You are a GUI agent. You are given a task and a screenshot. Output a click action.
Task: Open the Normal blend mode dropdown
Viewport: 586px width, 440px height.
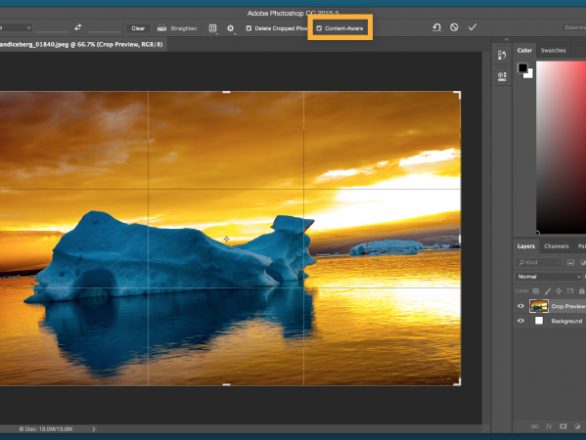click(549, 277)
